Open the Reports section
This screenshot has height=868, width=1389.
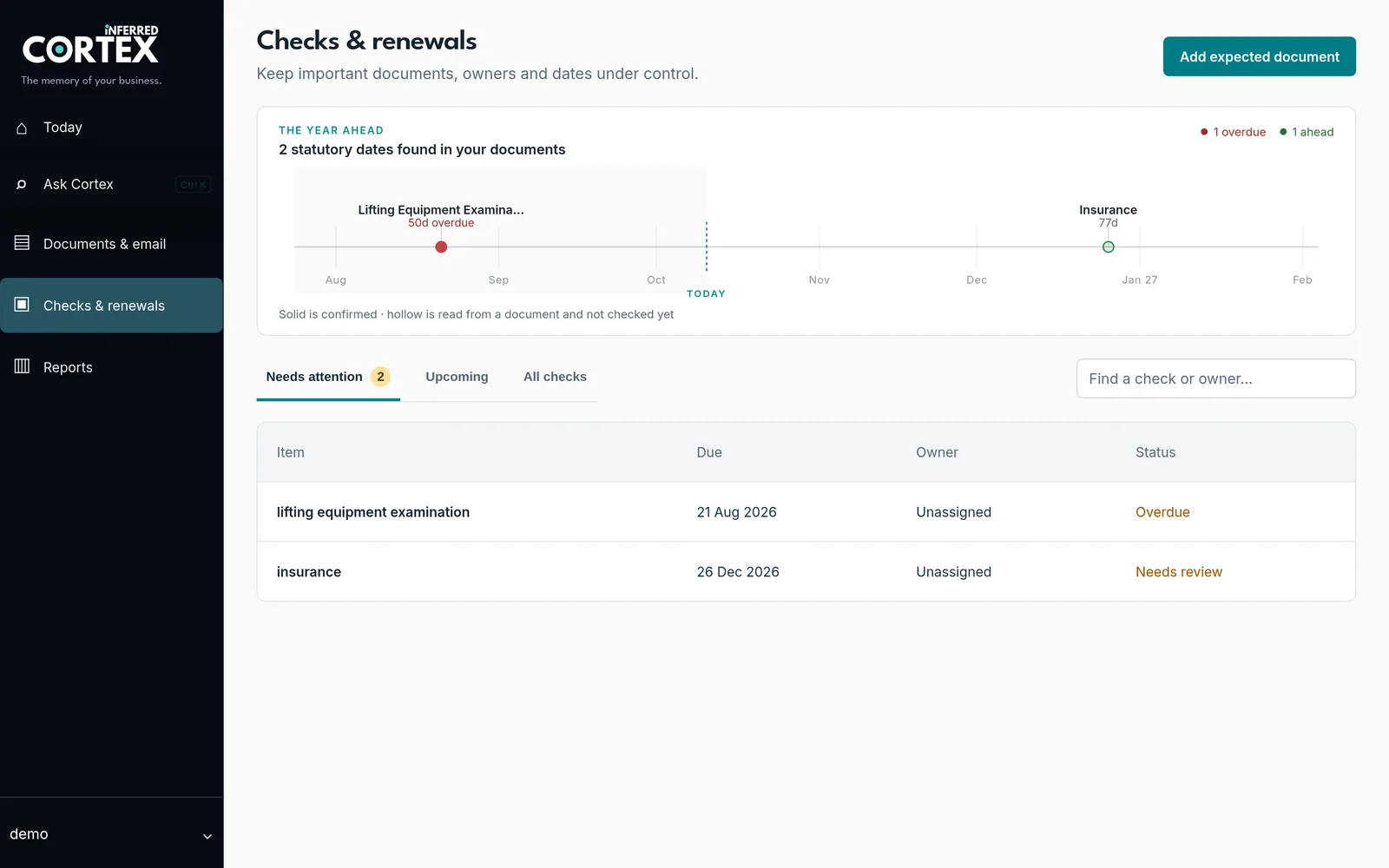[x=111, y=367]
